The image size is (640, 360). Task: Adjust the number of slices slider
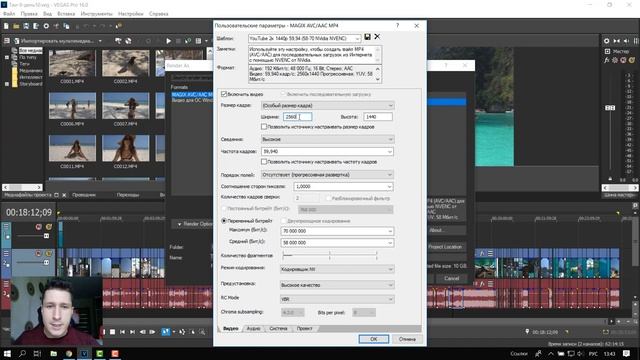[x=330, y=256]
